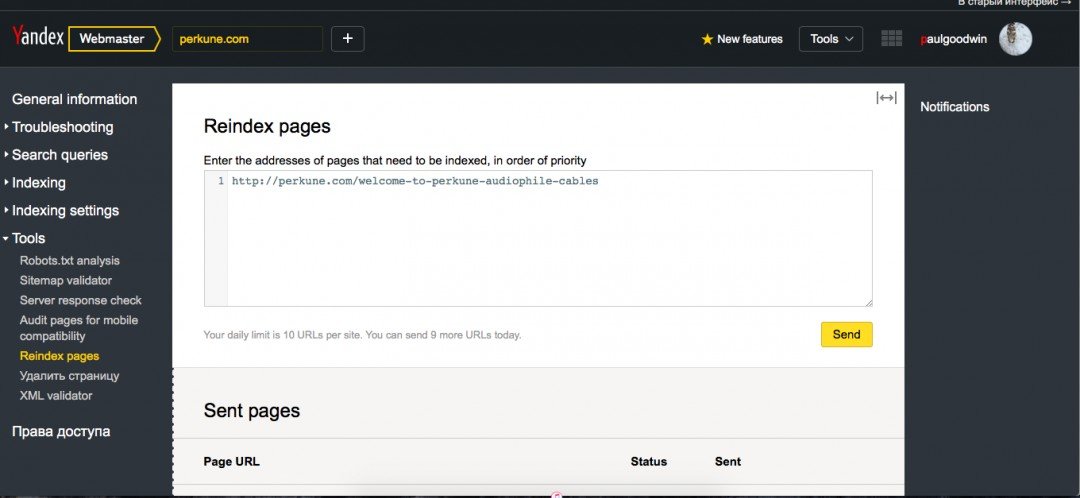Click the Reindex pages heading
This screenshot has height=498, width=1080.
point(267,127)
